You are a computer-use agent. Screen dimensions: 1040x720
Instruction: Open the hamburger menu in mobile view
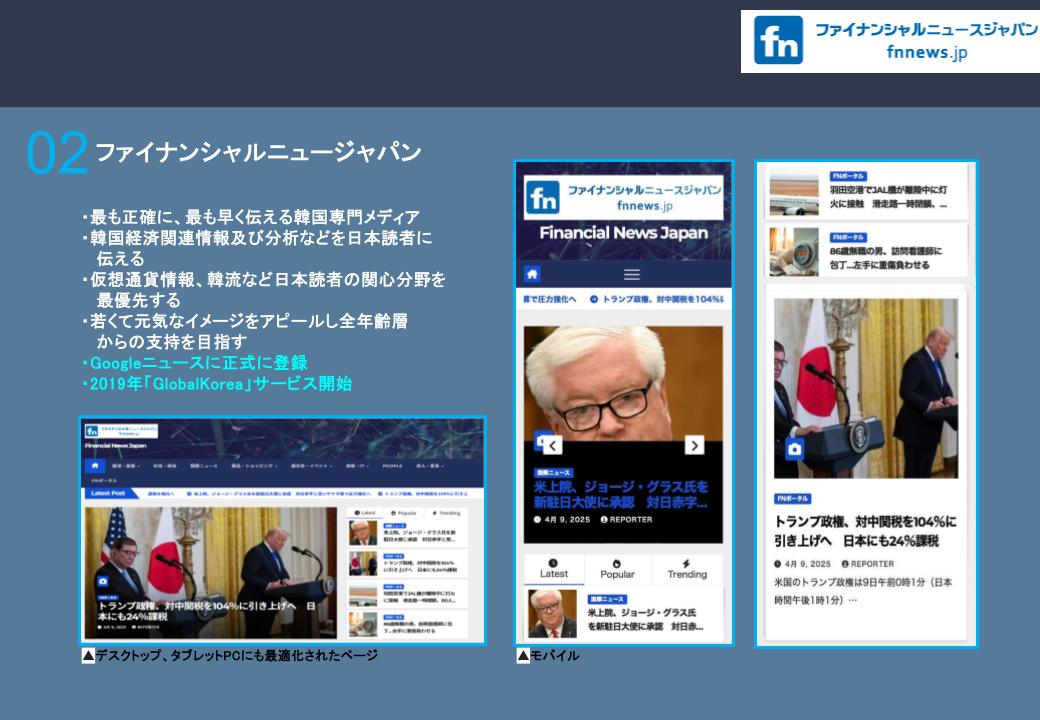[631, 274]
